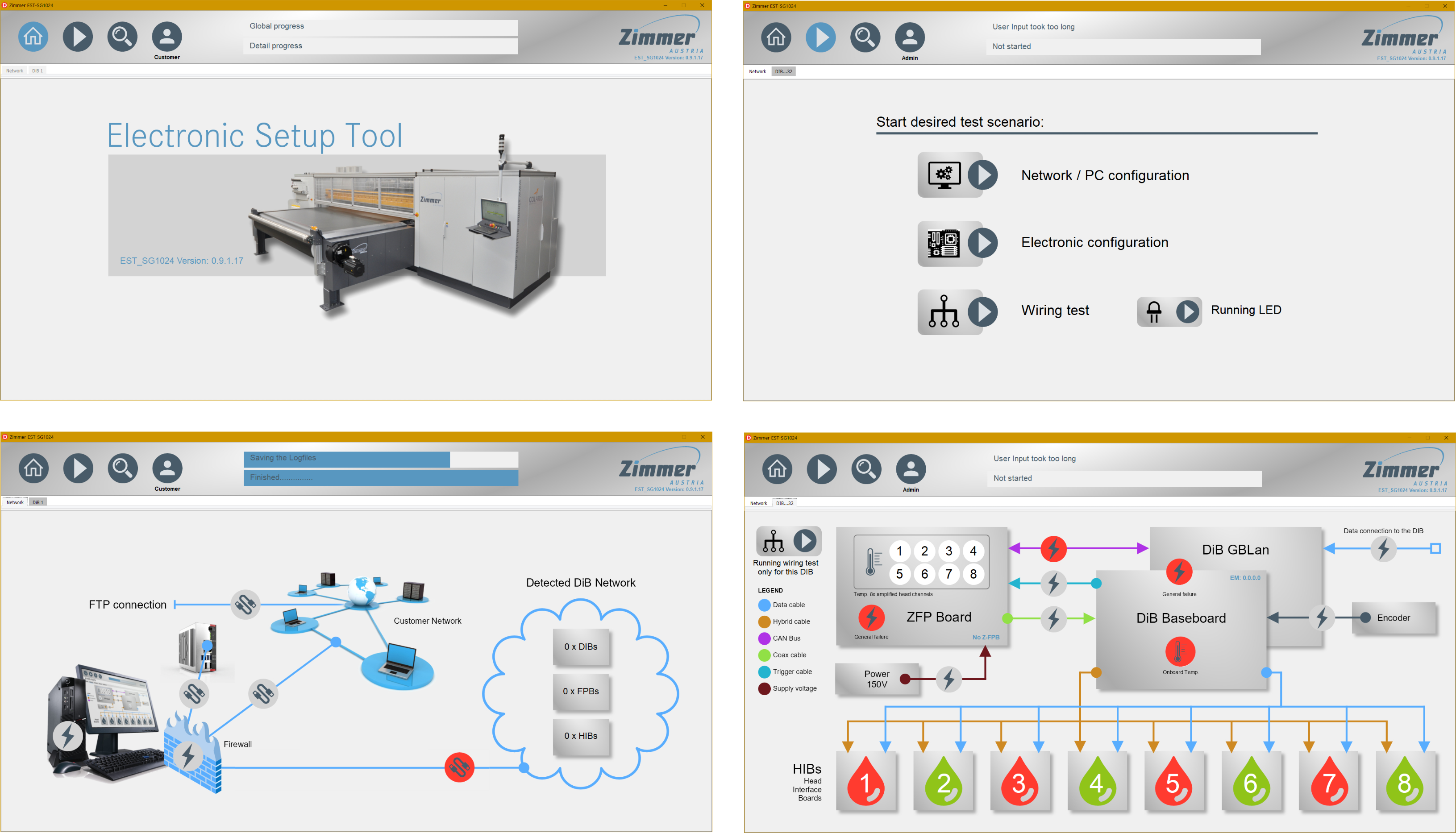The height and width of the screenshot is (833, 1456).
Task: Click the Encoder box
Action: [1394, 618]
